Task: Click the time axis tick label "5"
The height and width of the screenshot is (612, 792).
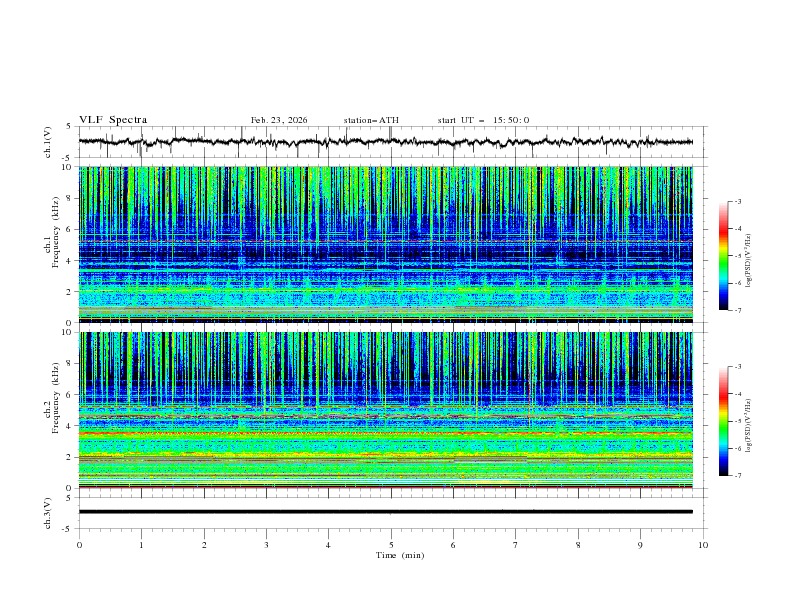Action: point(391,545)
